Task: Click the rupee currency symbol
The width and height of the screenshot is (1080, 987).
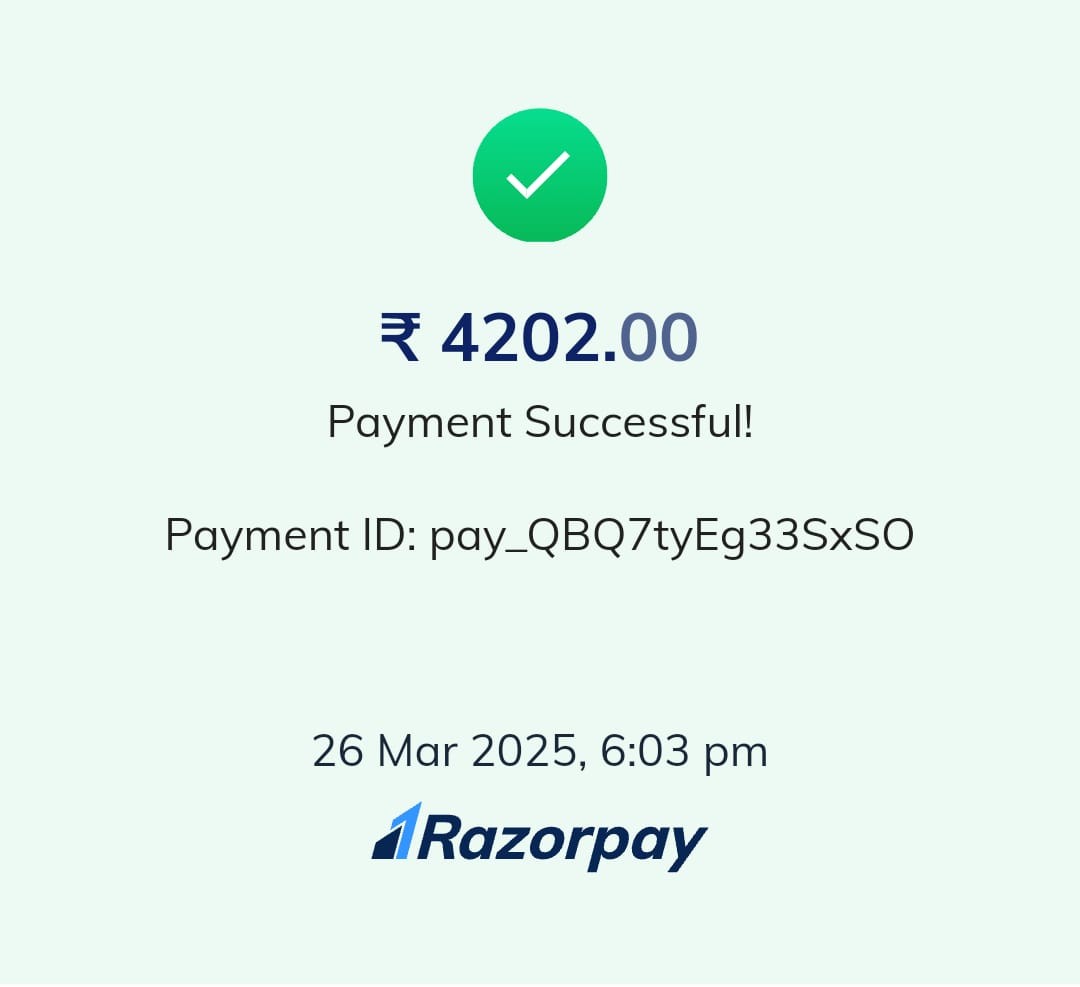Action: [400, 337]
